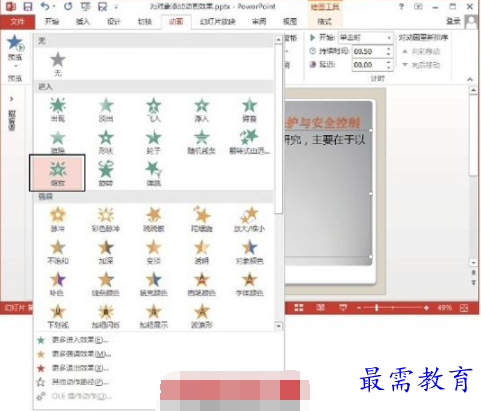481x411 pixels.
Task: Apply the 脉冲 (Pulse) emphasis effect
Action: click(58, 219)
